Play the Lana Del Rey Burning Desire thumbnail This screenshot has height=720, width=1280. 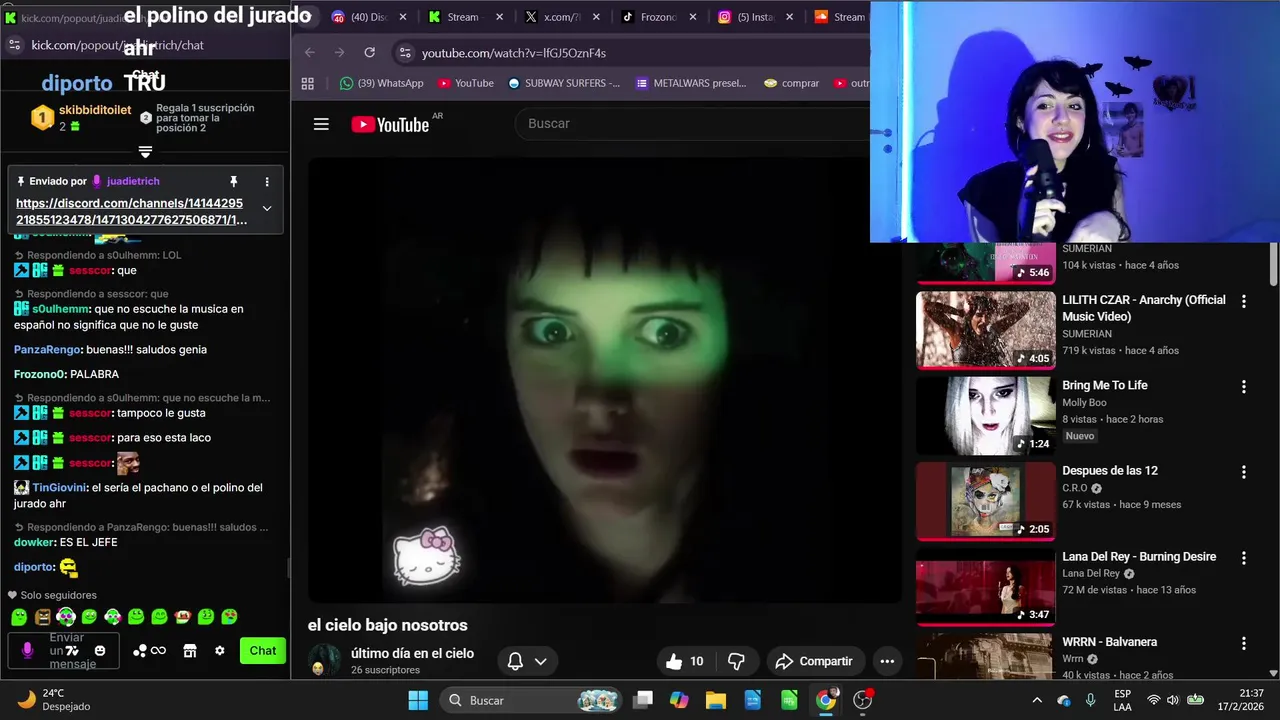pos(986,586)
